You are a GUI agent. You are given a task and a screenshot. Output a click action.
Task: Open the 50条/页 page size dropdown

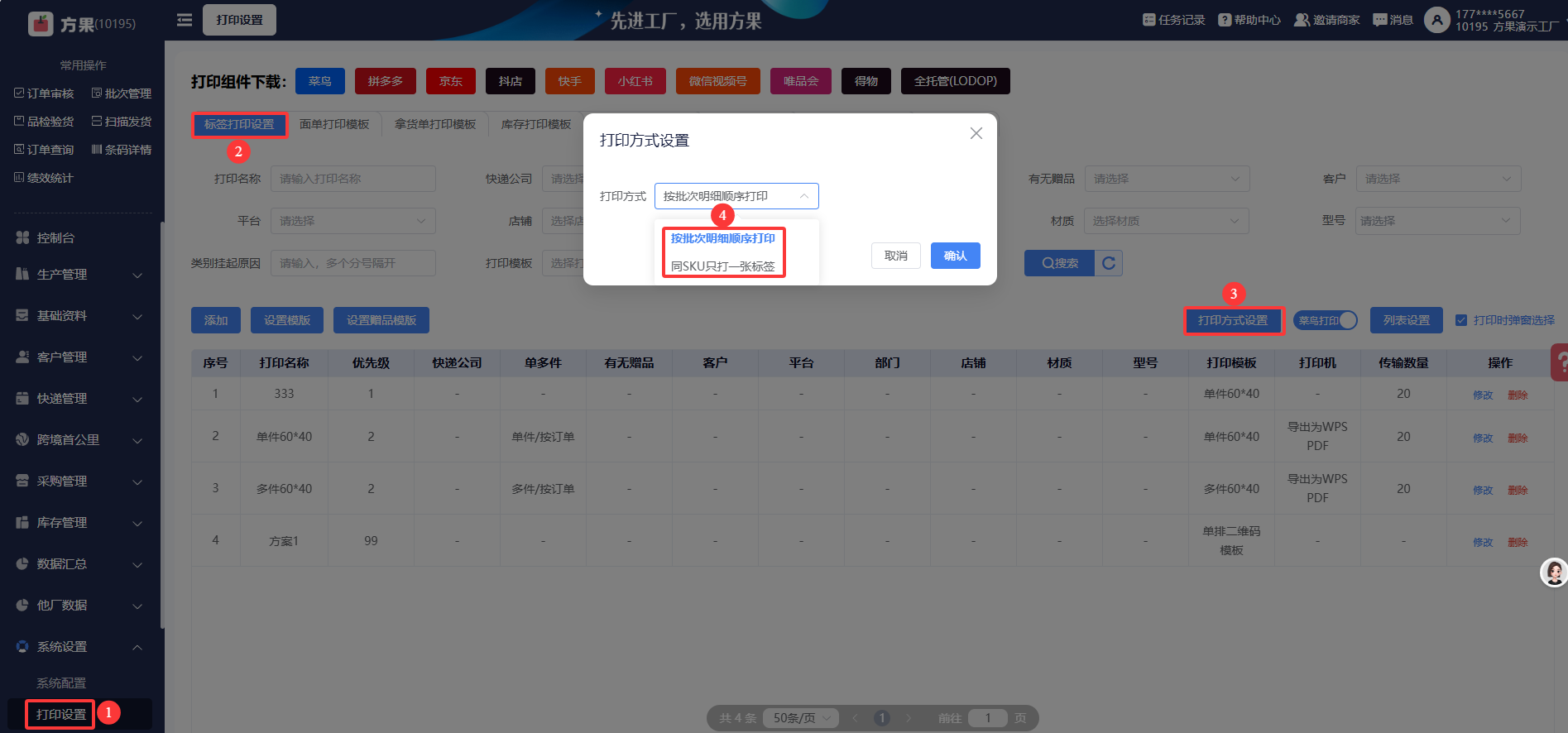pos(801,718)
